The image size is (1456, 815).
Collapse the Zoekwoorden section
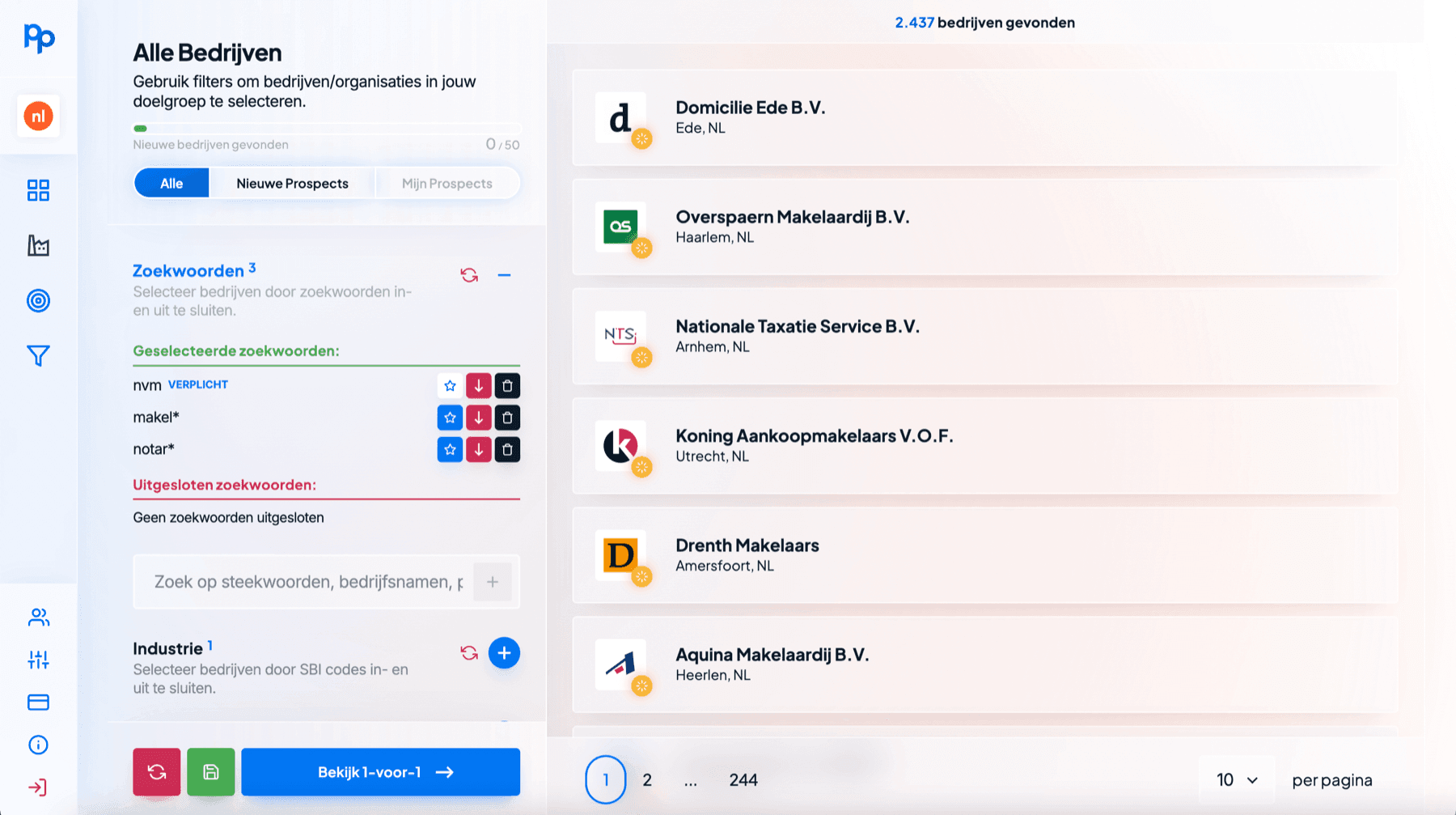tap(504, 275)
